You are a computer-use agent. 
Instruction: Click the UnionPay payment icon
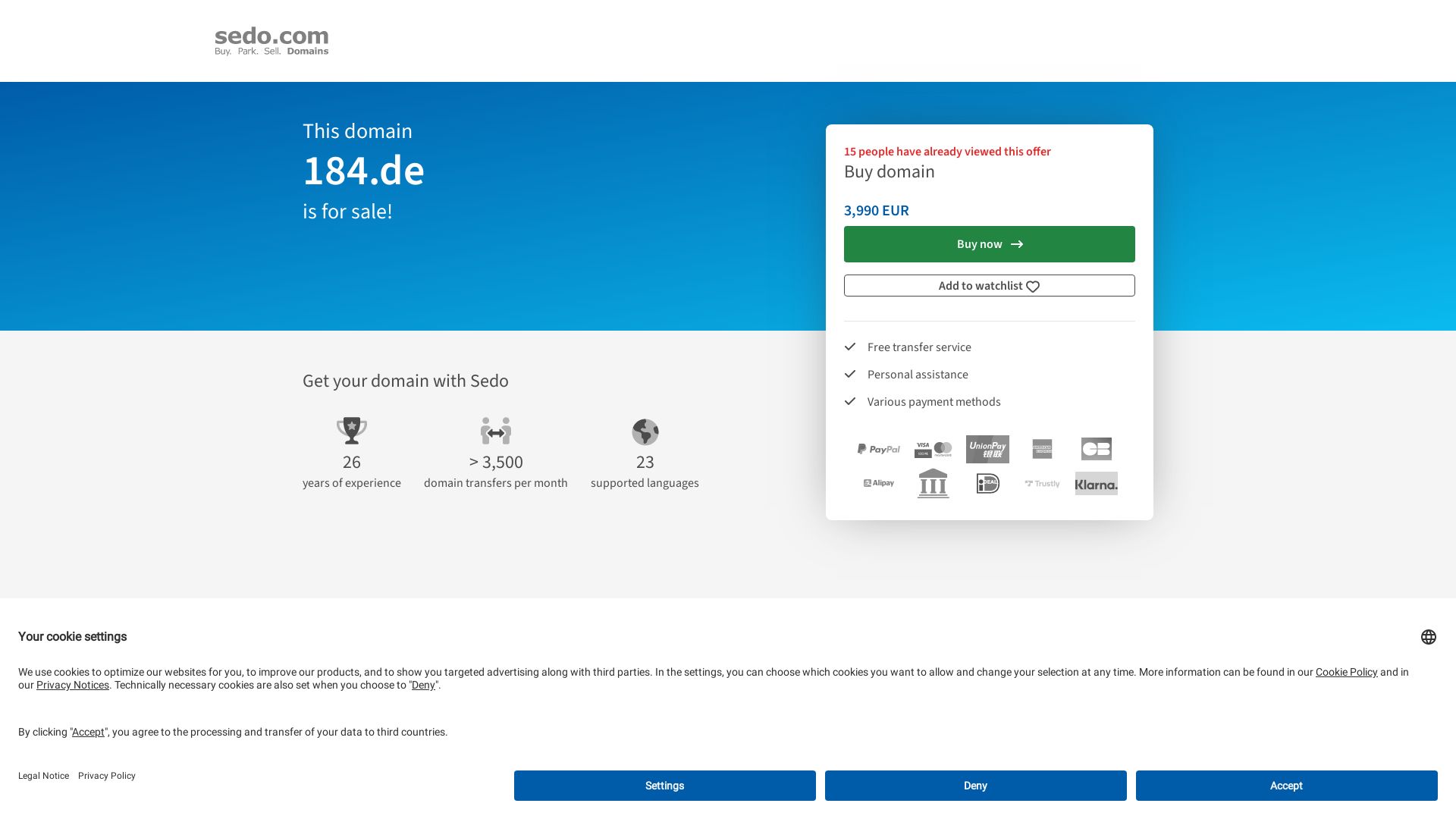click(x=987, y=449)
